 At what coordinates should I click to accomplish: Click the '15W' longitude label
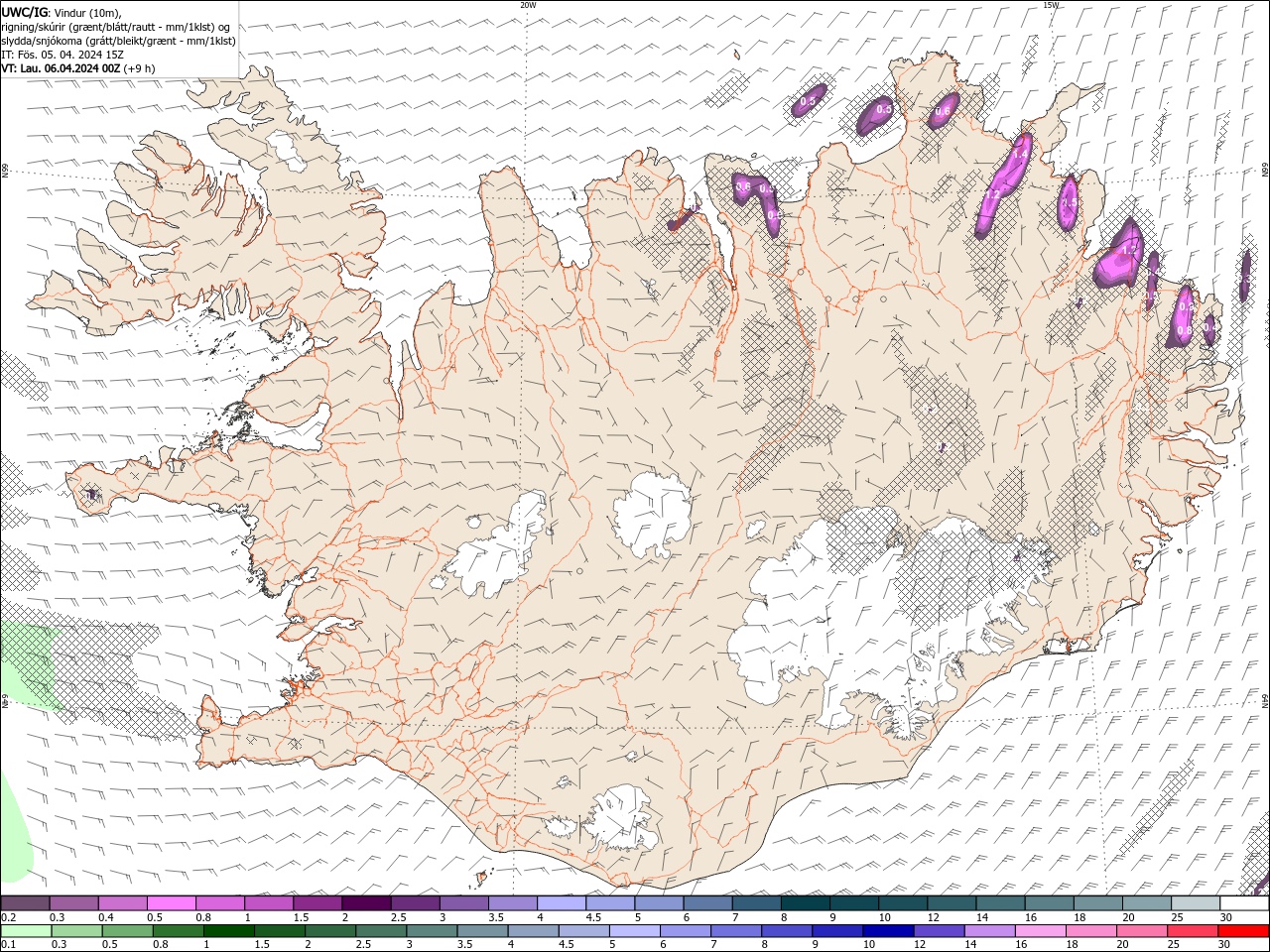[1051, 5]
